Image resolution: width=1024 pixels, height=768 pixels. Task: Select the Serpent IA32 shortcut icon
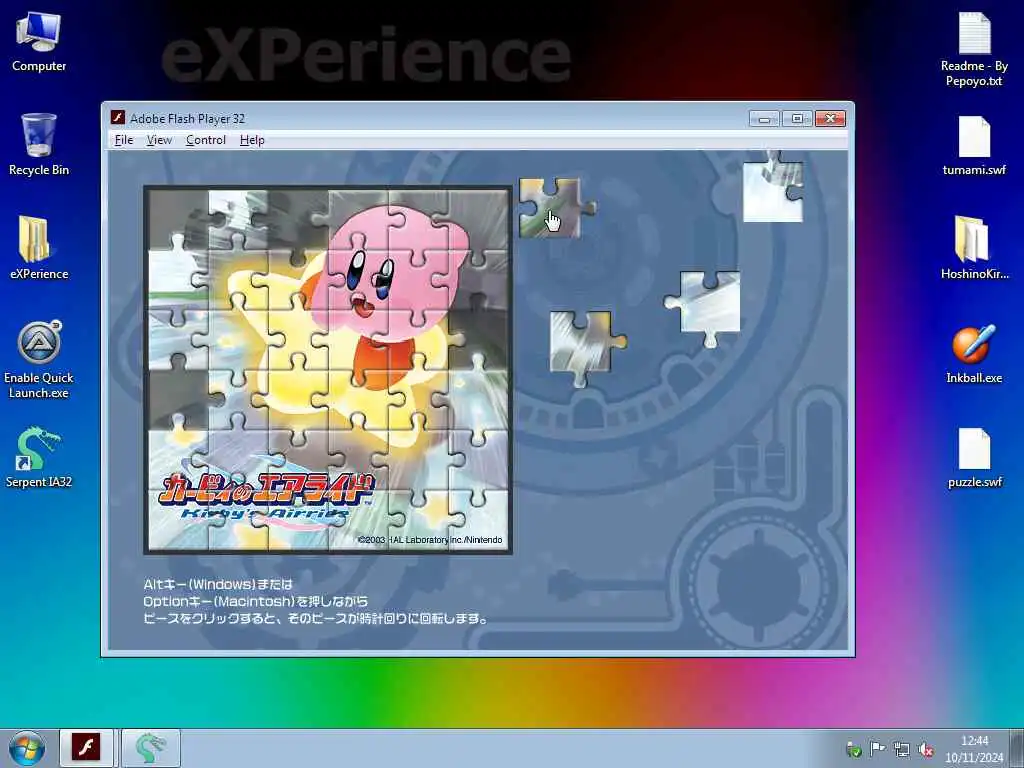(39, 457)
